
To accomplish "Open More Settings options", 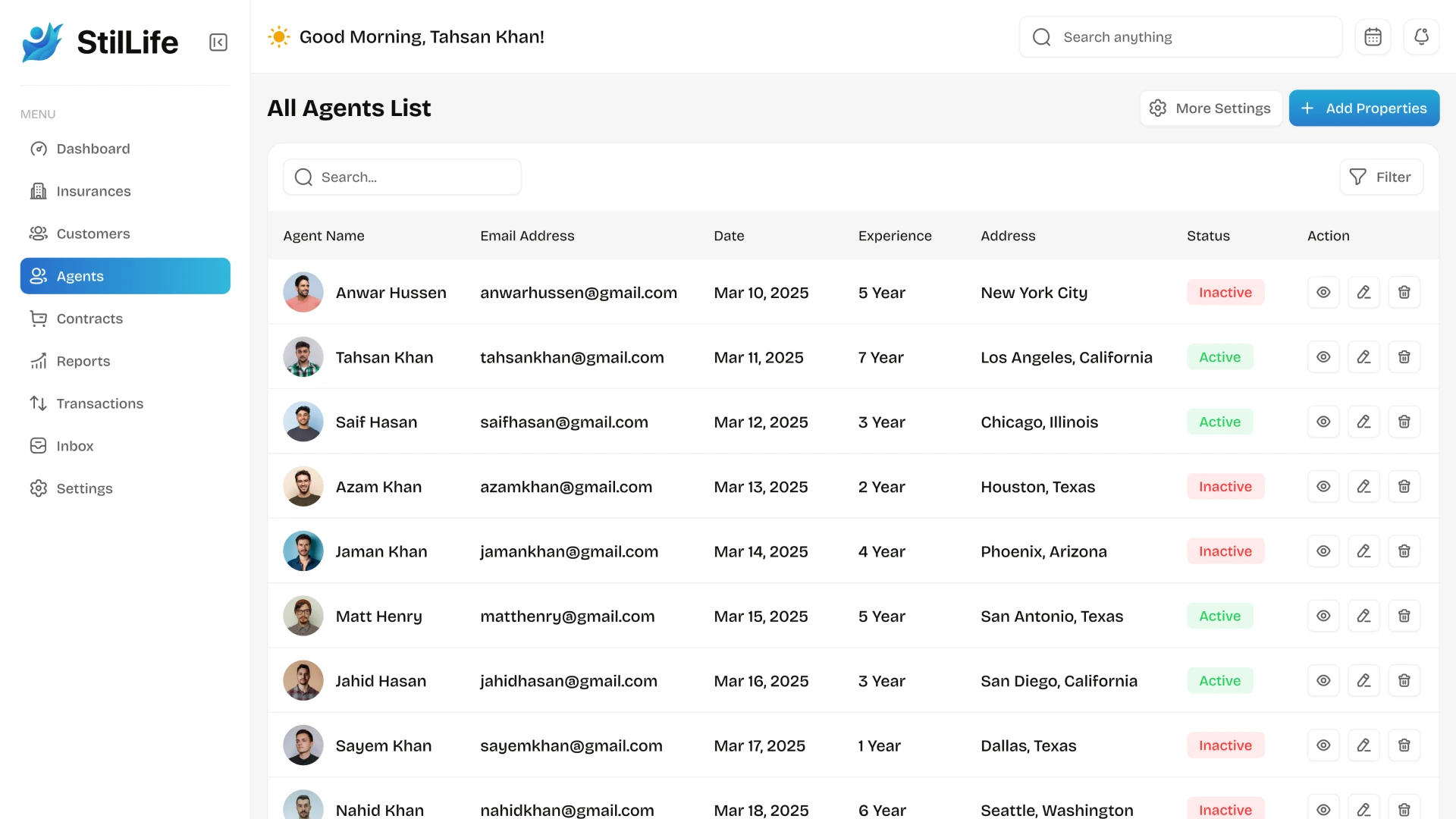I will pyautogui.click(x=1210, y=108).
